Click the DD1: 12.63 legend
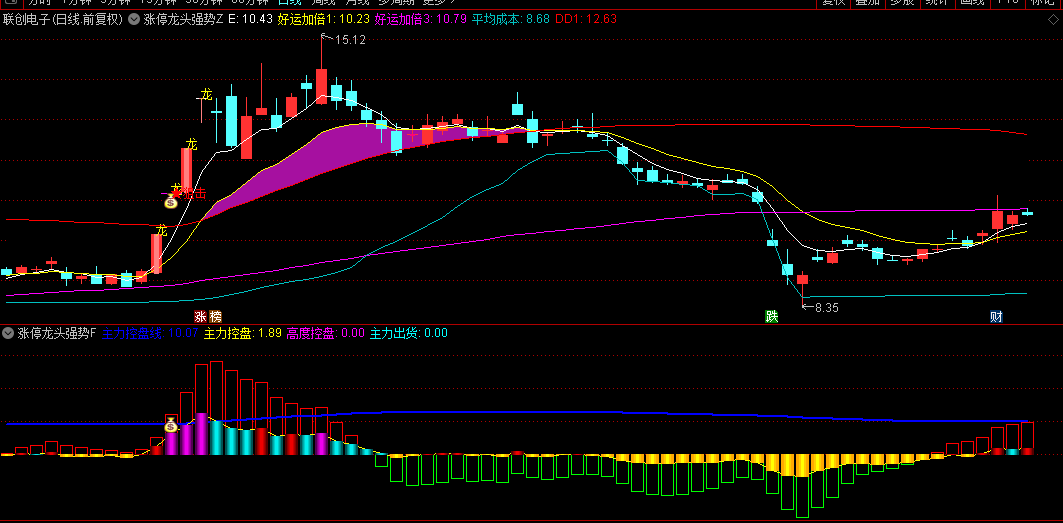The image size is (1063, 523). point(586,19)
